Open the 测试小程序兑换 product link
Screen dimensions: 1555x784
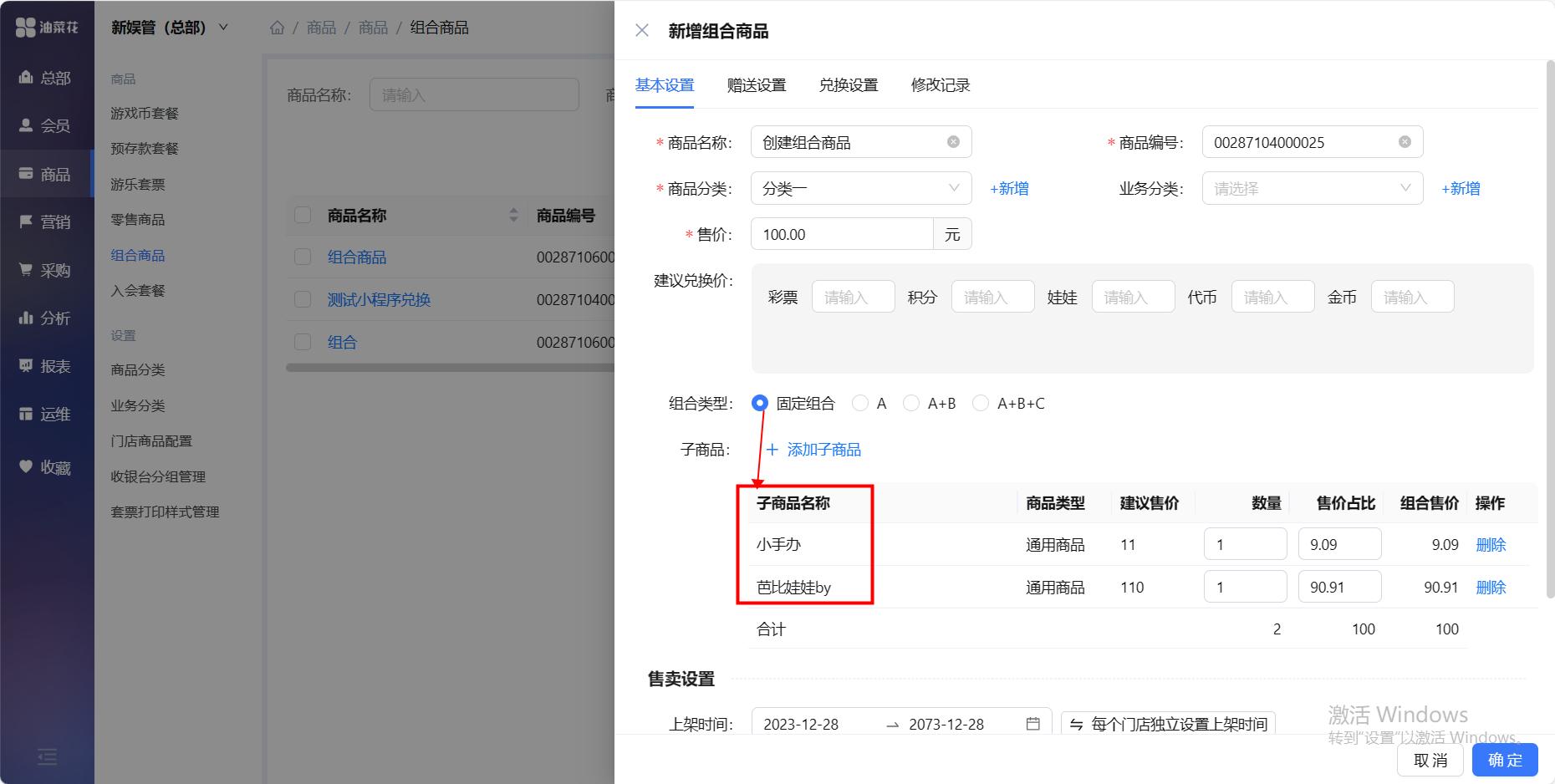coord(379,299)
